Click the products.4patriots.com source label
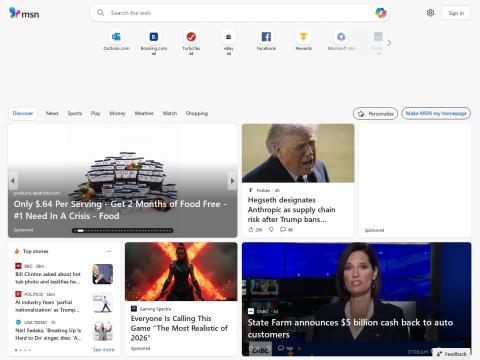Image resolution: width=480 pixels, height=360 pixels. 37,193
